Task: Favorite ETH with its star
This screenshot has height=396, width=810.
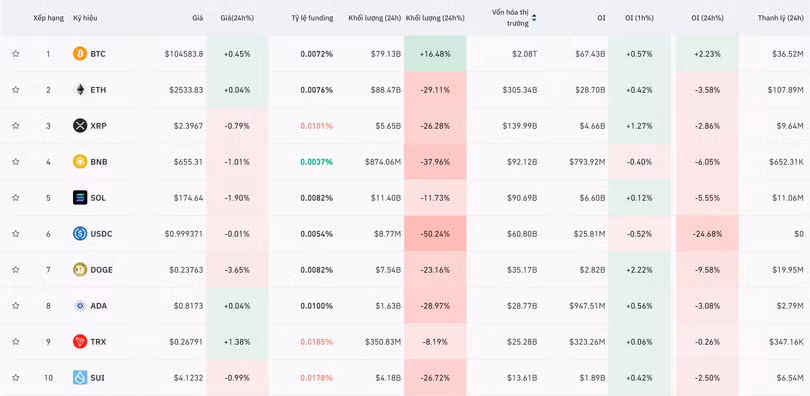Action: click(x=15, y=90)
